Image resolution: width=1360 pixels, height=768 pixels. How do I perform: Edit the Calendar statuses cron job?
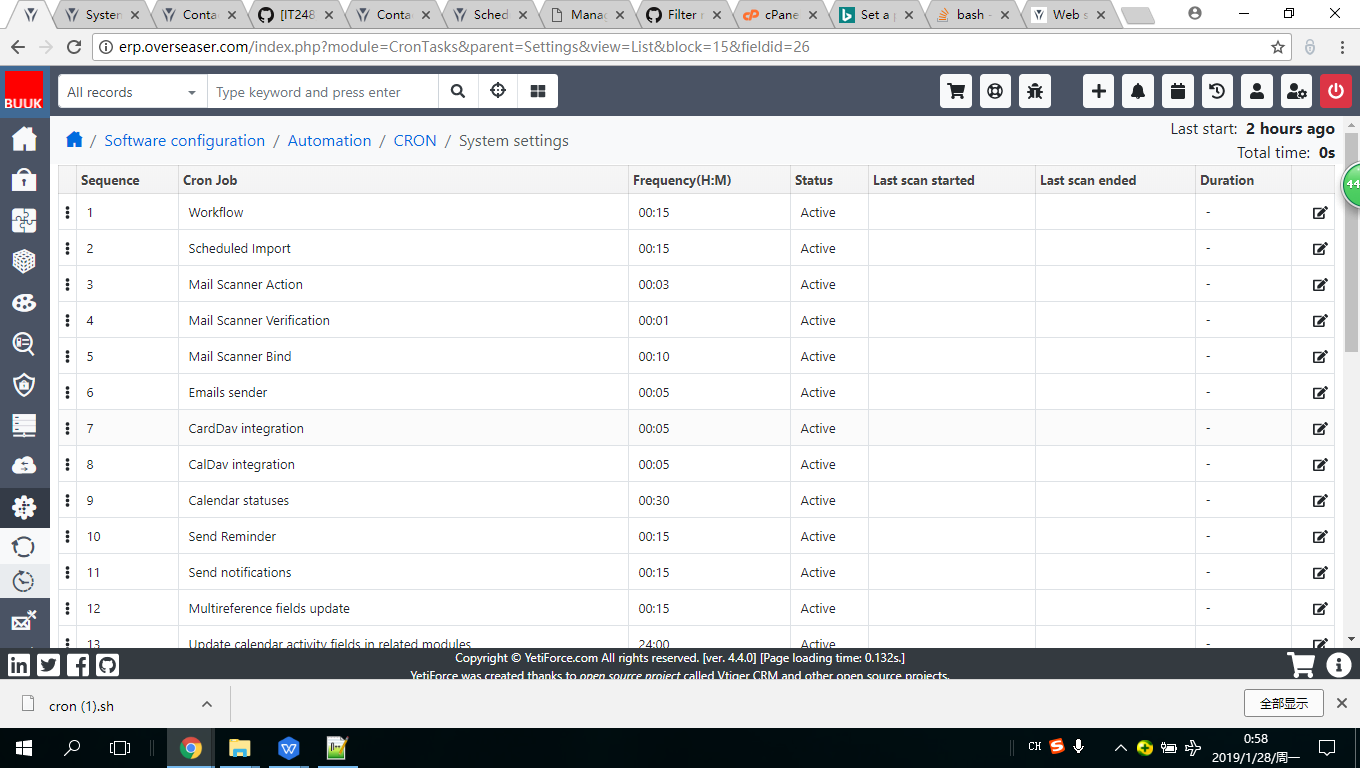(x=1320, y=500)
